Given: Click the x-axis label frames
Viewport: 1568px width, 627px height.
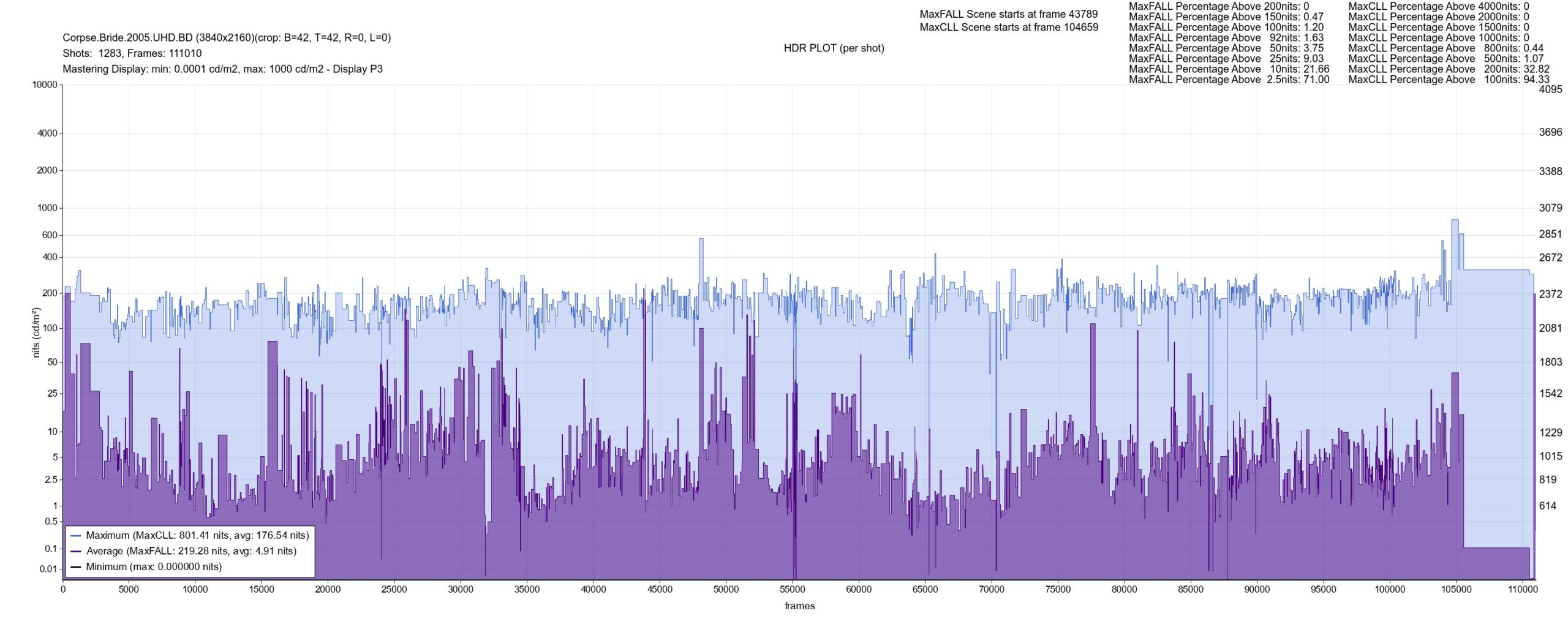Looking at the screenshot, I should (799, 606).
